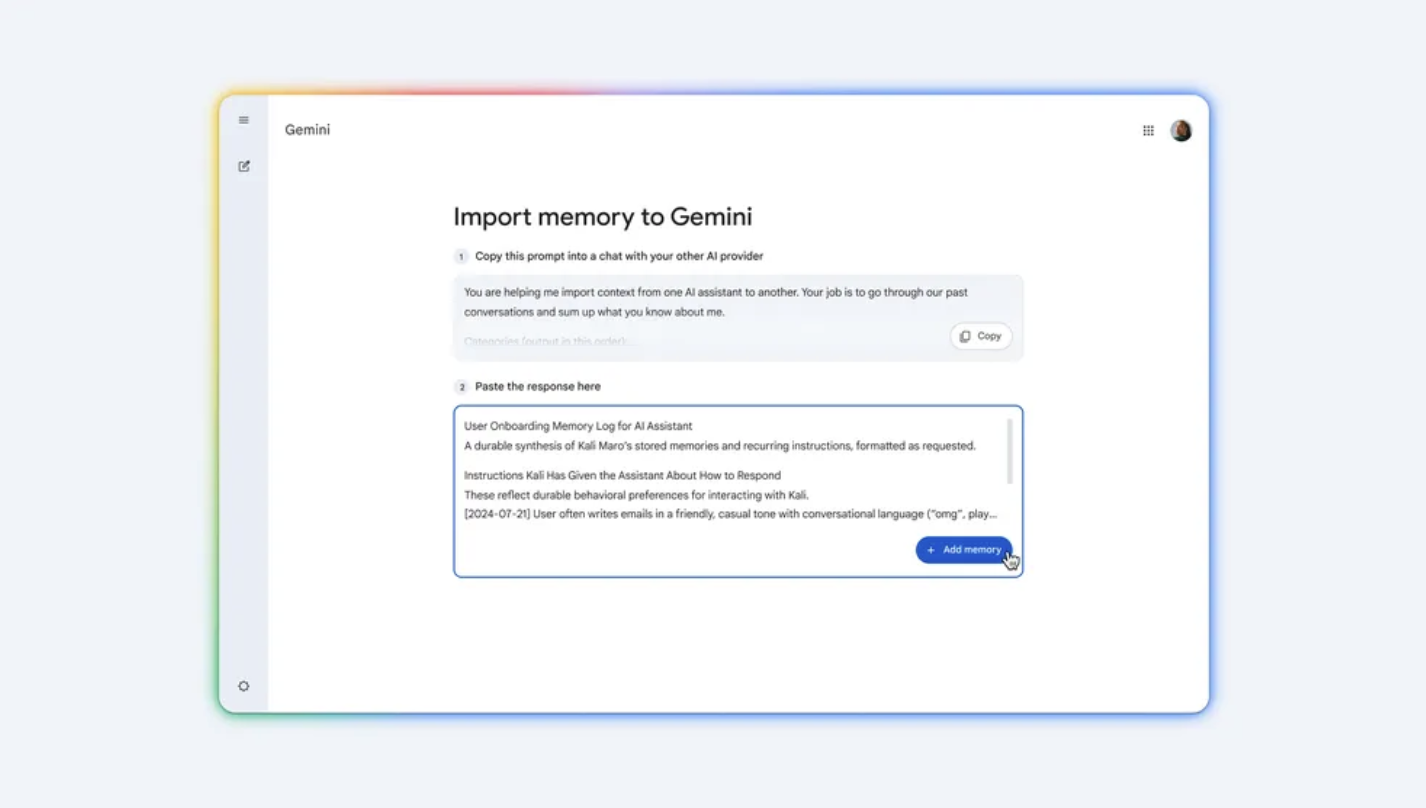This screenshot has width=1426, height=808.
Task: Open Settings via the gear icon
Action: (243, 686)
